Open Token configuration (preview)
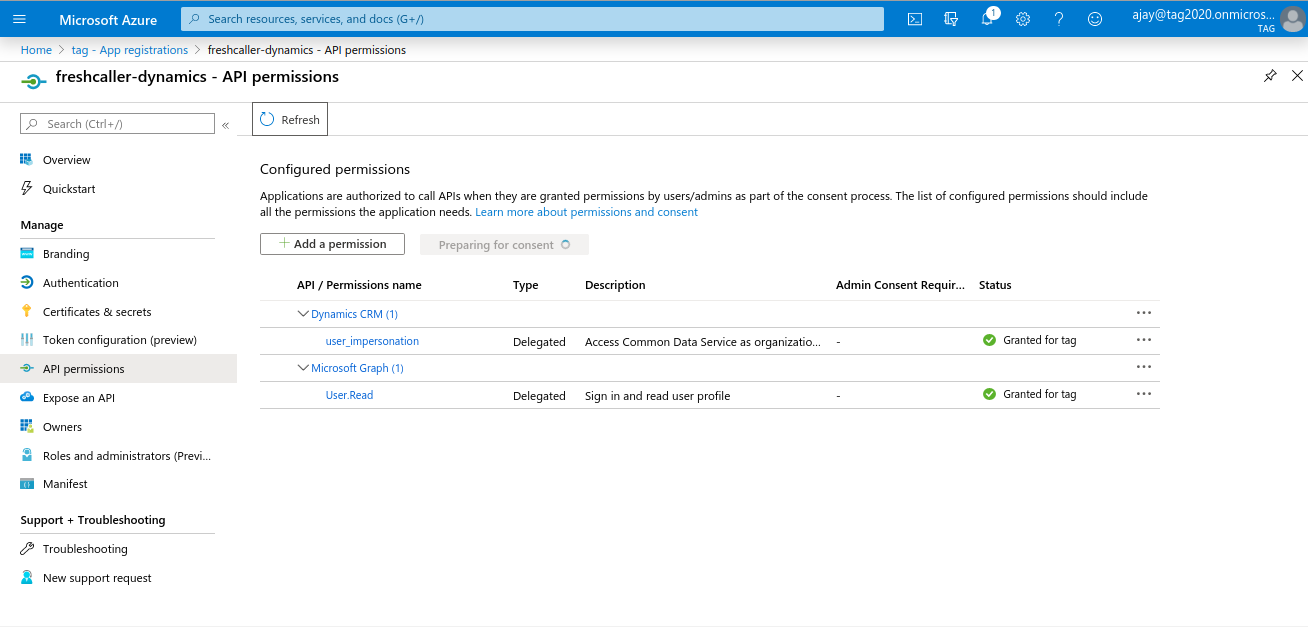This screenshot has height=627, width=1308. 118,340
